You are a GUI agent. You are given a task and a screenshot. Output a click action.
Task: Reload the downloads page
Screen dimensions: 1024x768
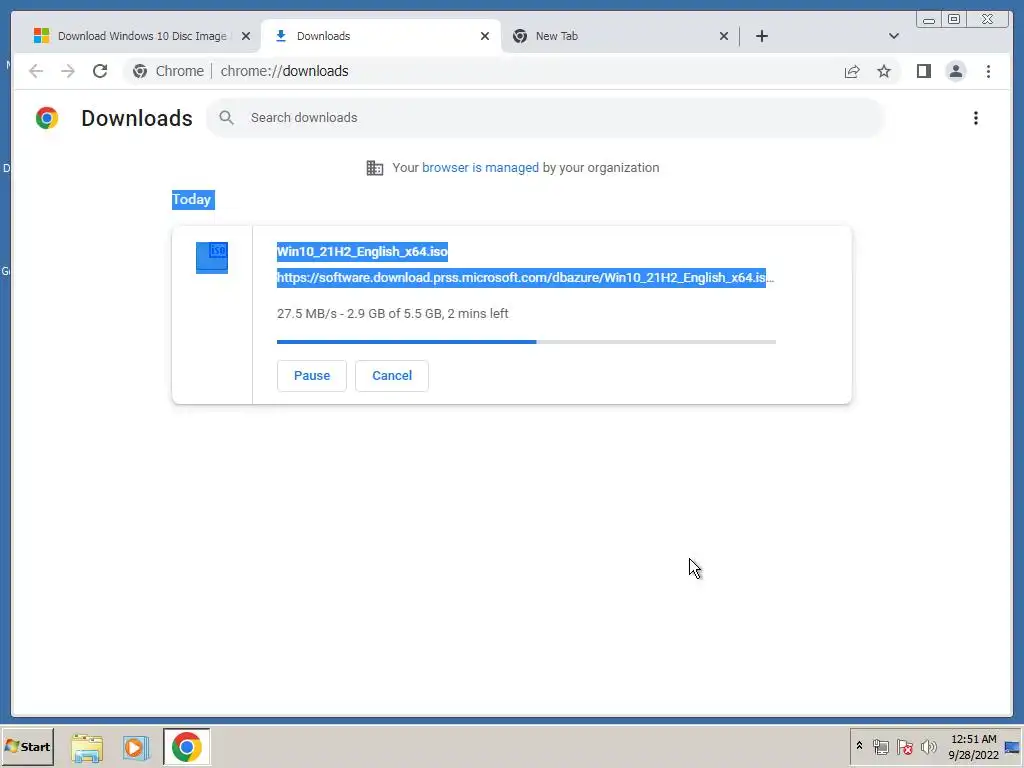coord(100,71)
